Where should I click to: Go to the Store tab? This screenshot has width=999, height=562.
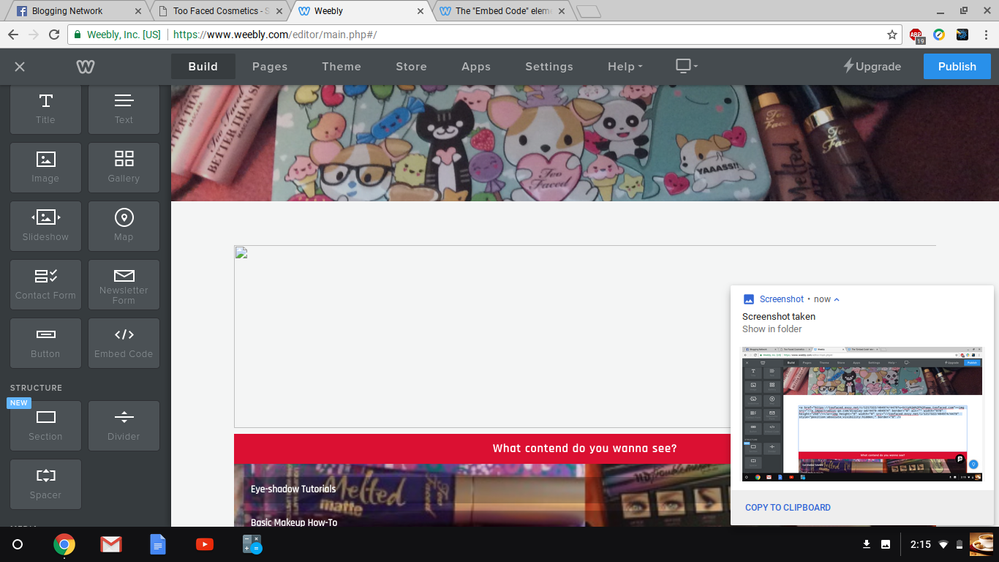411,66
